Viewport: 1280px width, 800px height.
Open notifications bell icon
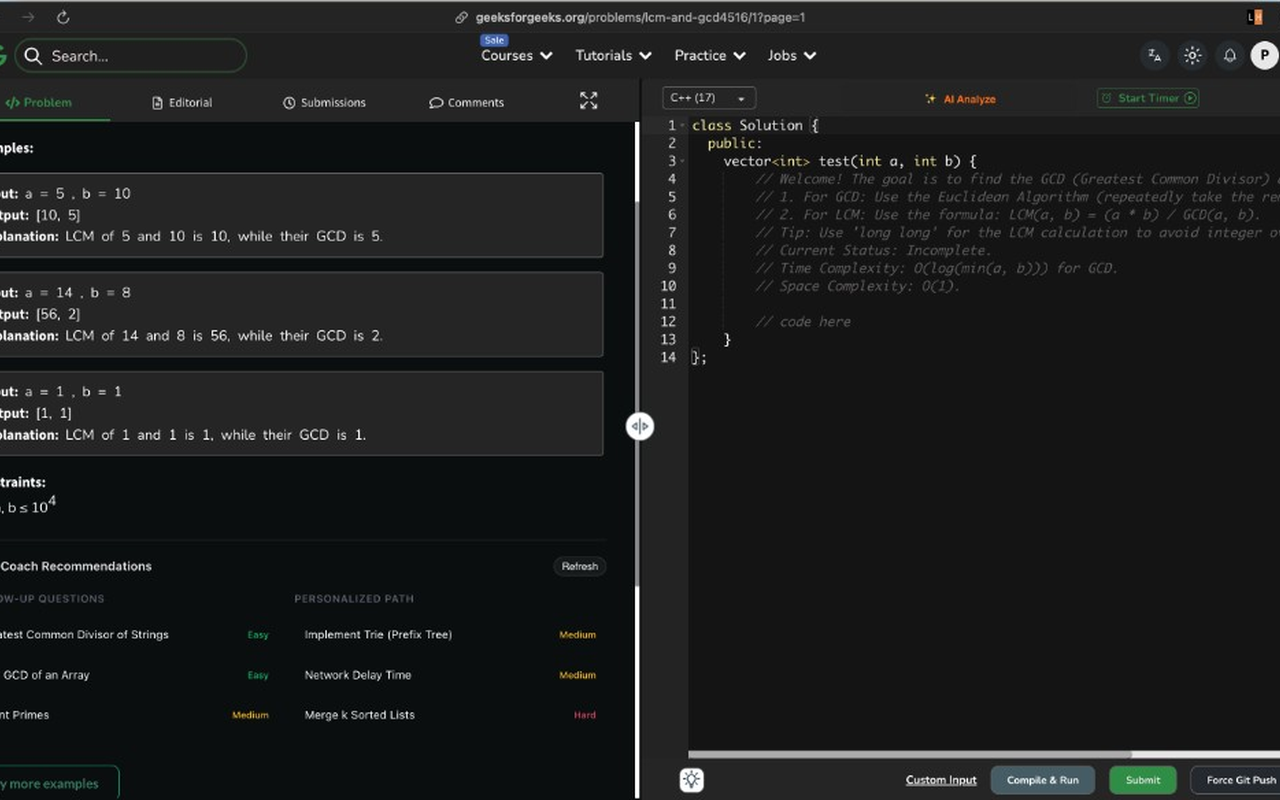click(1230, 56)
